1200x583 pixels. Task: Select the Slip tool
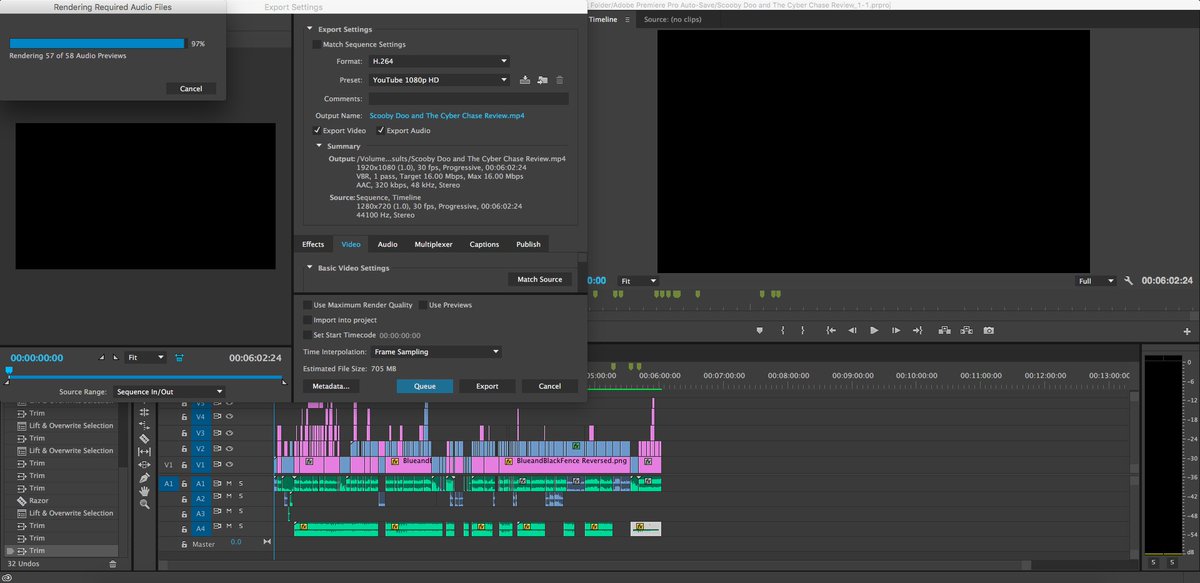point(144,452)
